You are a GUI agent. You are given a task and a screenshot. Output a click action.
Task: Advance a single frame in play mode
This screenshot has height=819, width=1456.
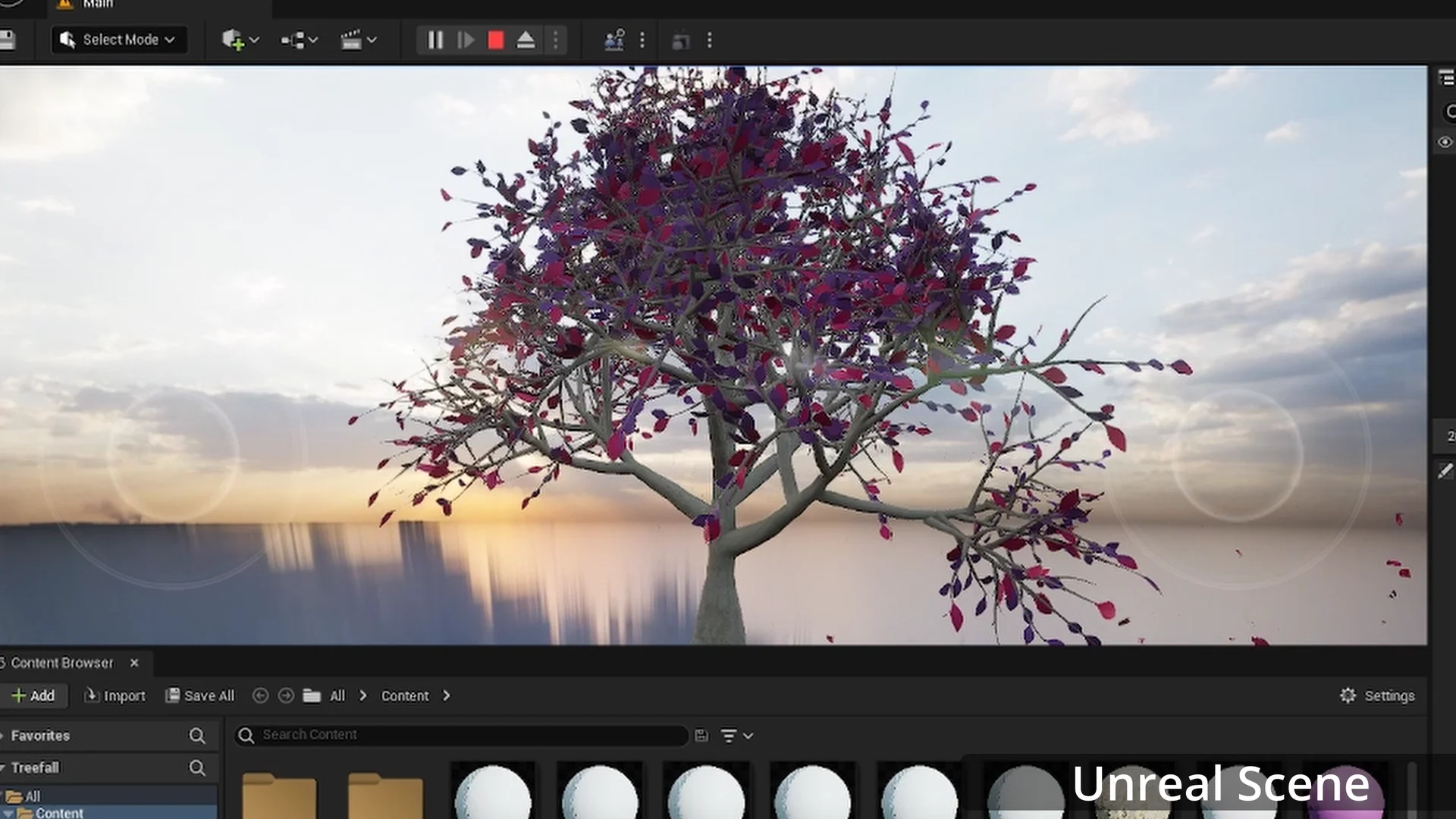465,39
